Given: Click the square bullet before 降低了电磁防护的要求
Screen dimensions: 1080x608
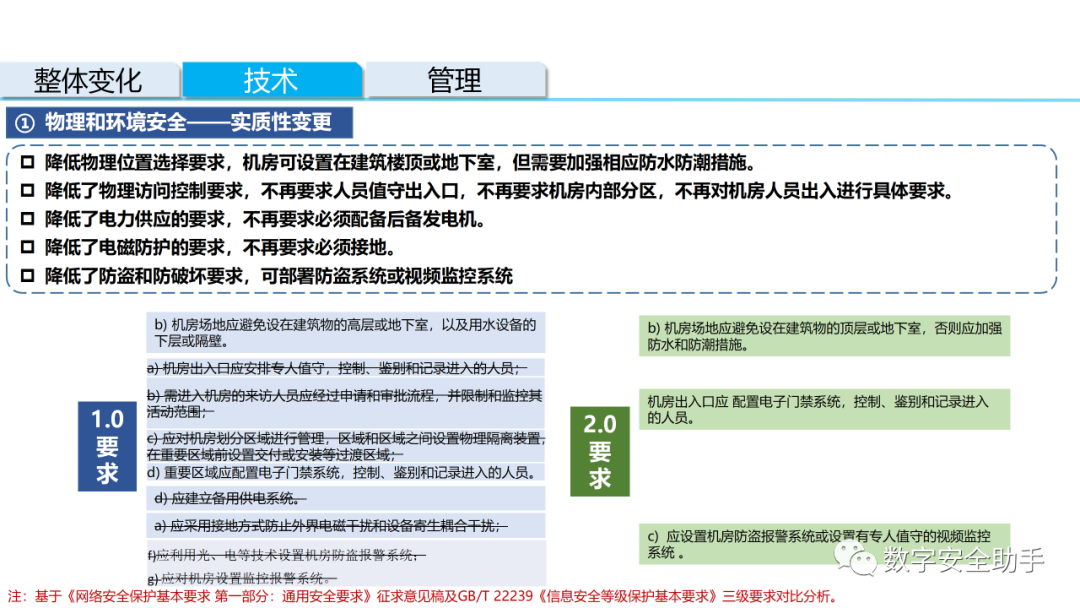Looking at the screenshot, I should coord(27,247).
